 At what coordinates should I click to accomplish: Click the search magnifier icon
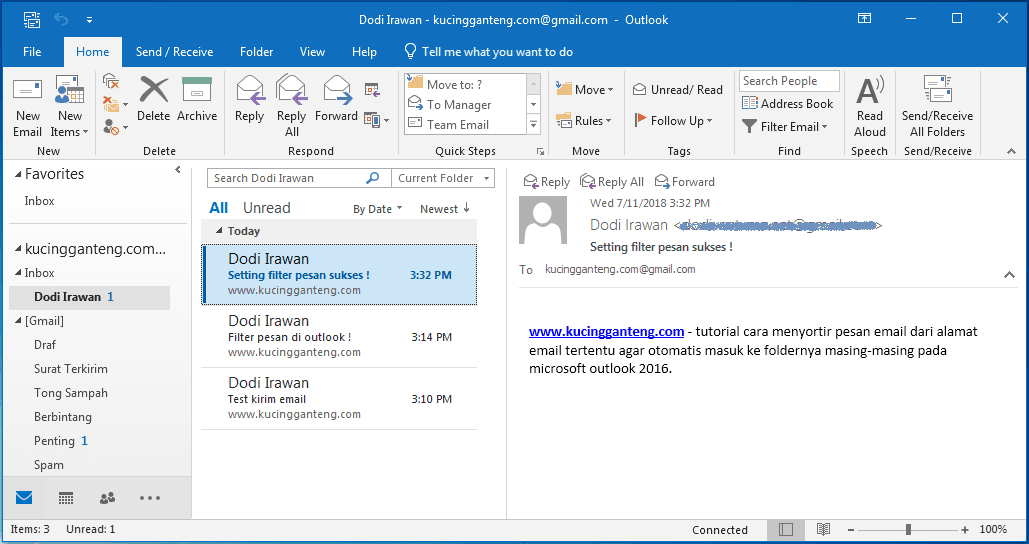coord(373,178)
